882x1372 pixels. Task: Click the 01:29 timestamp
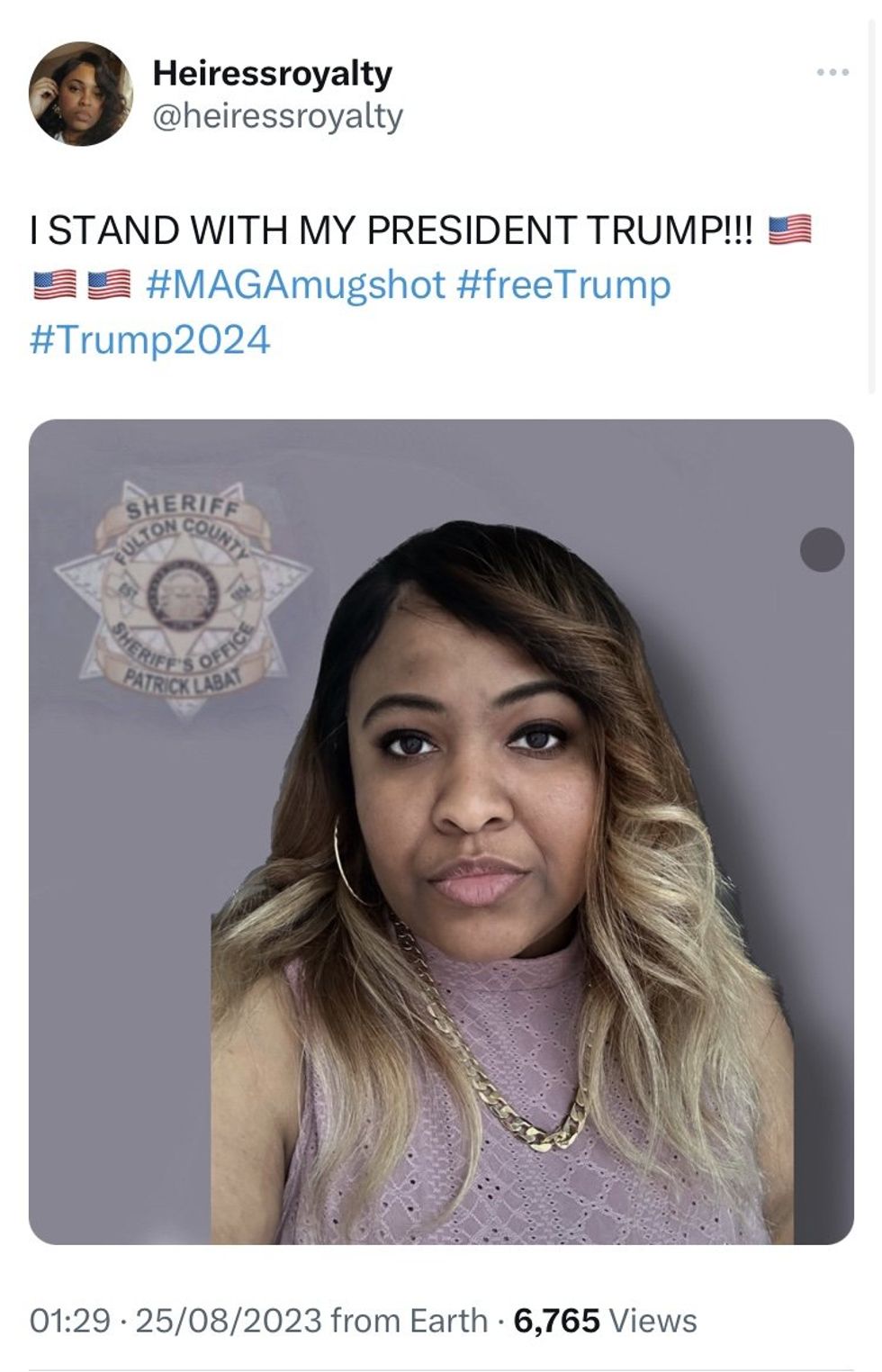(x=70, y=1321)
